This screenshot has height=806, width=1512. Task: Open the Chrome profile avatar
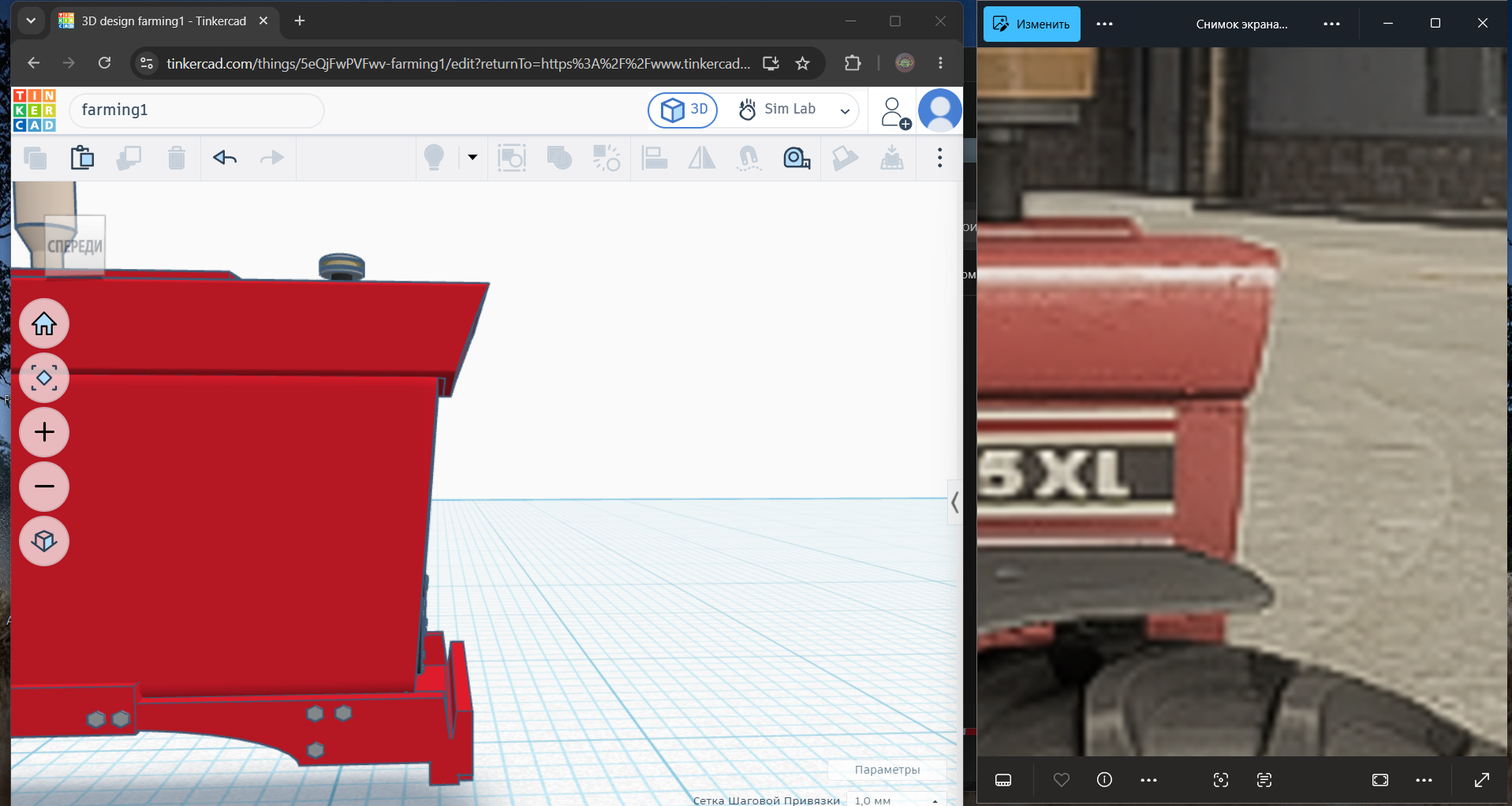(x=905, y=63)
